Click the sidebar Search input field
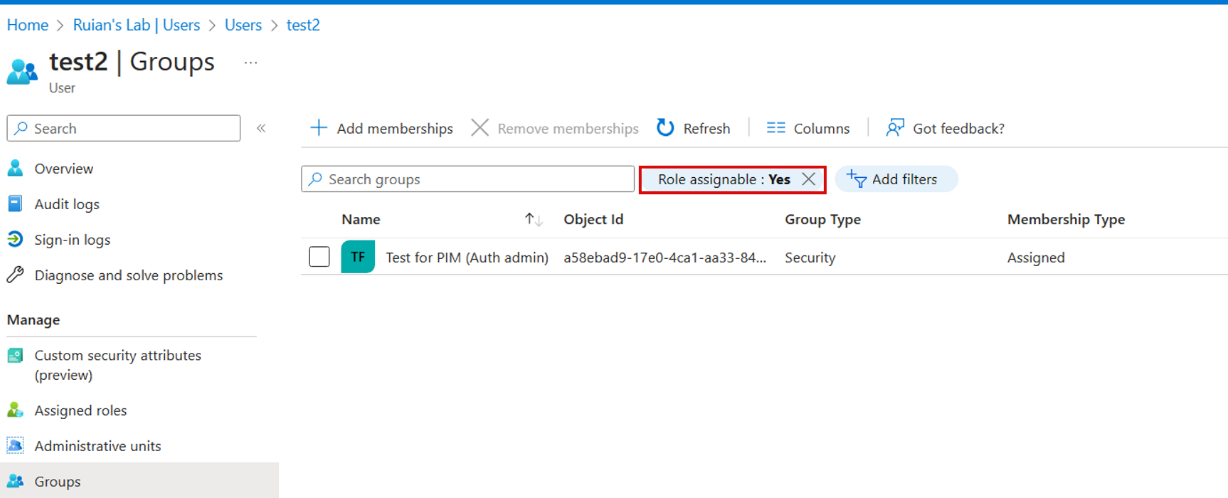The width and height of the screenshot is (1228, 498). 124,128
